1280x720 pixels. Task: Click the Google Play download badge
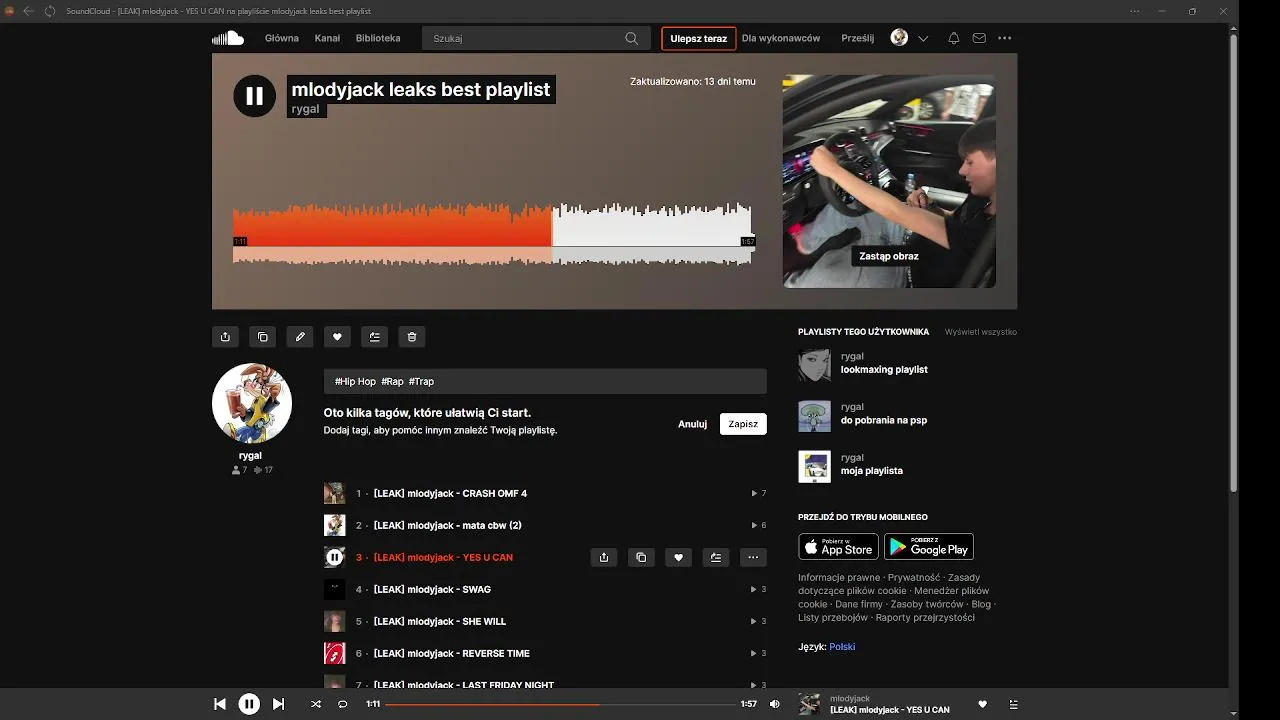pyautogui.click(x=929, y=546)
